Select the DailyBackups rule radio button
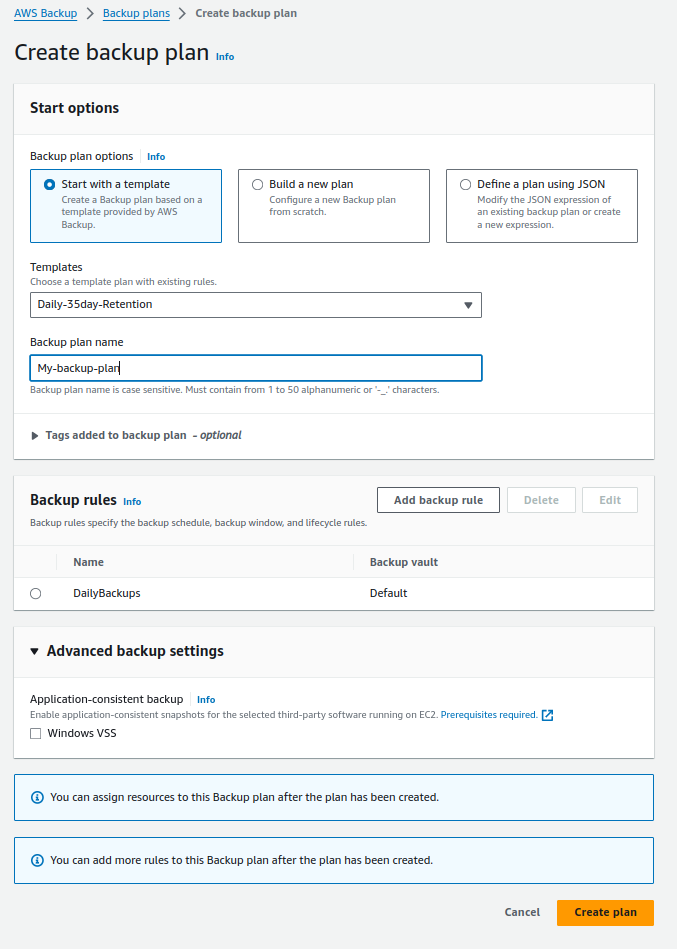 (x=36, y=594)
